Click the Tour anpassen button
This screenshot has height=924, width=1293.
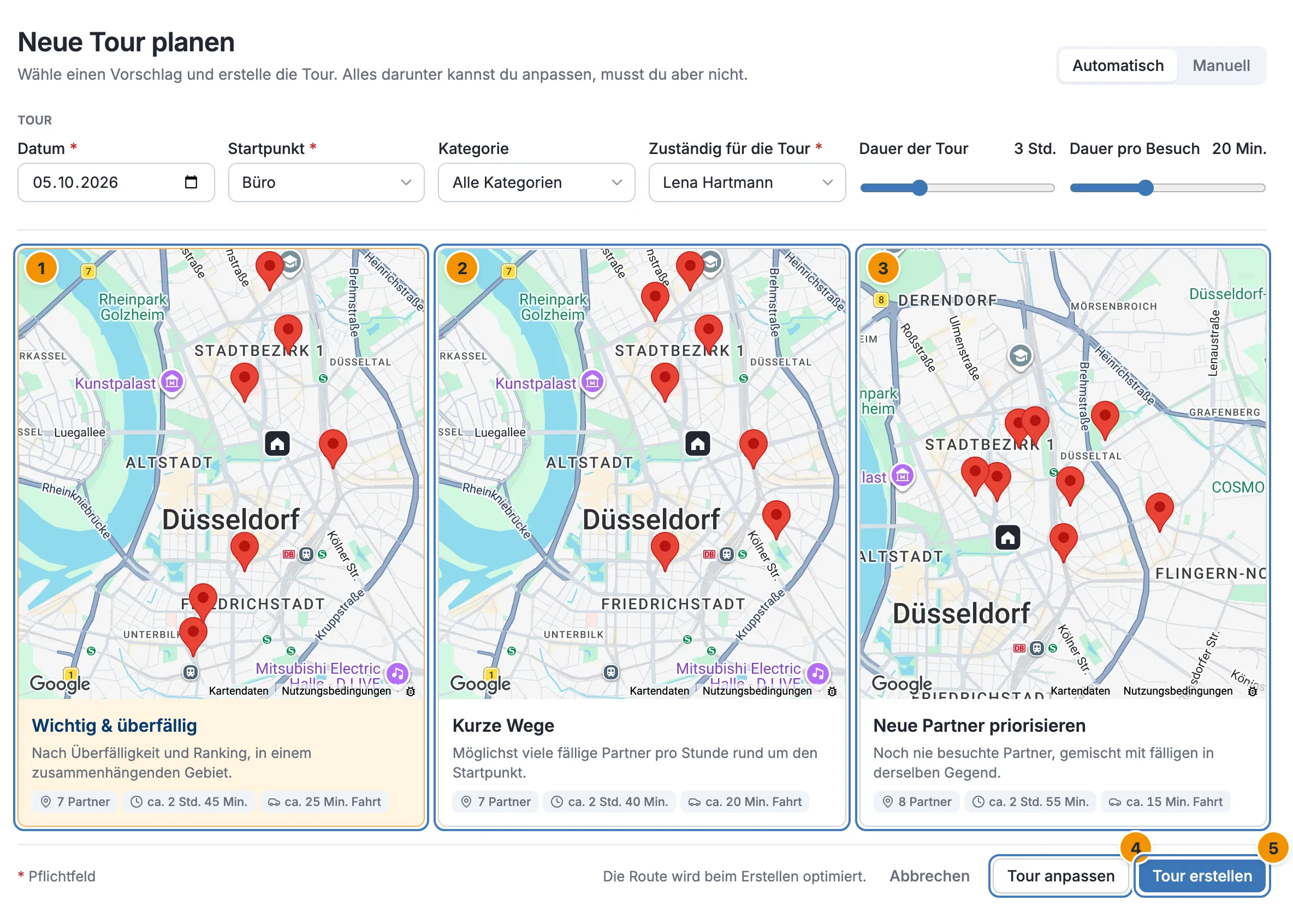pyautogui.click(x=1060, y=876)
